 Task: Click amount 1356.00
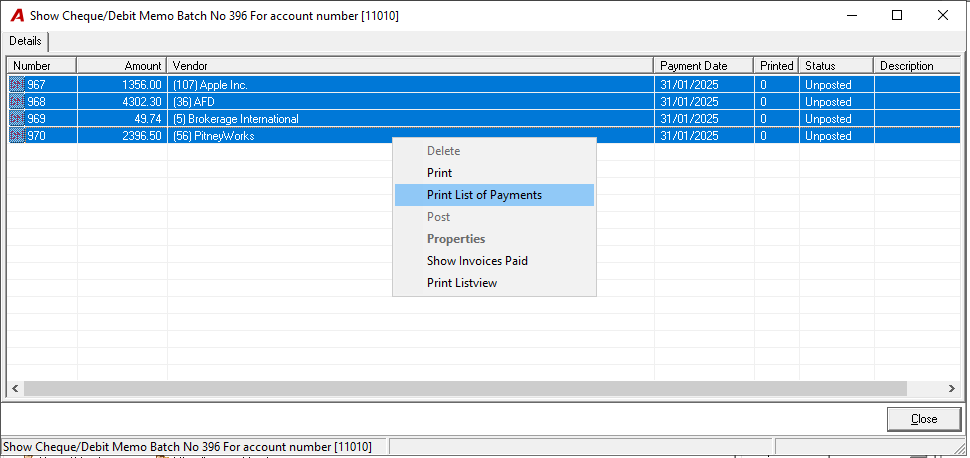click(x=142, y=85)
